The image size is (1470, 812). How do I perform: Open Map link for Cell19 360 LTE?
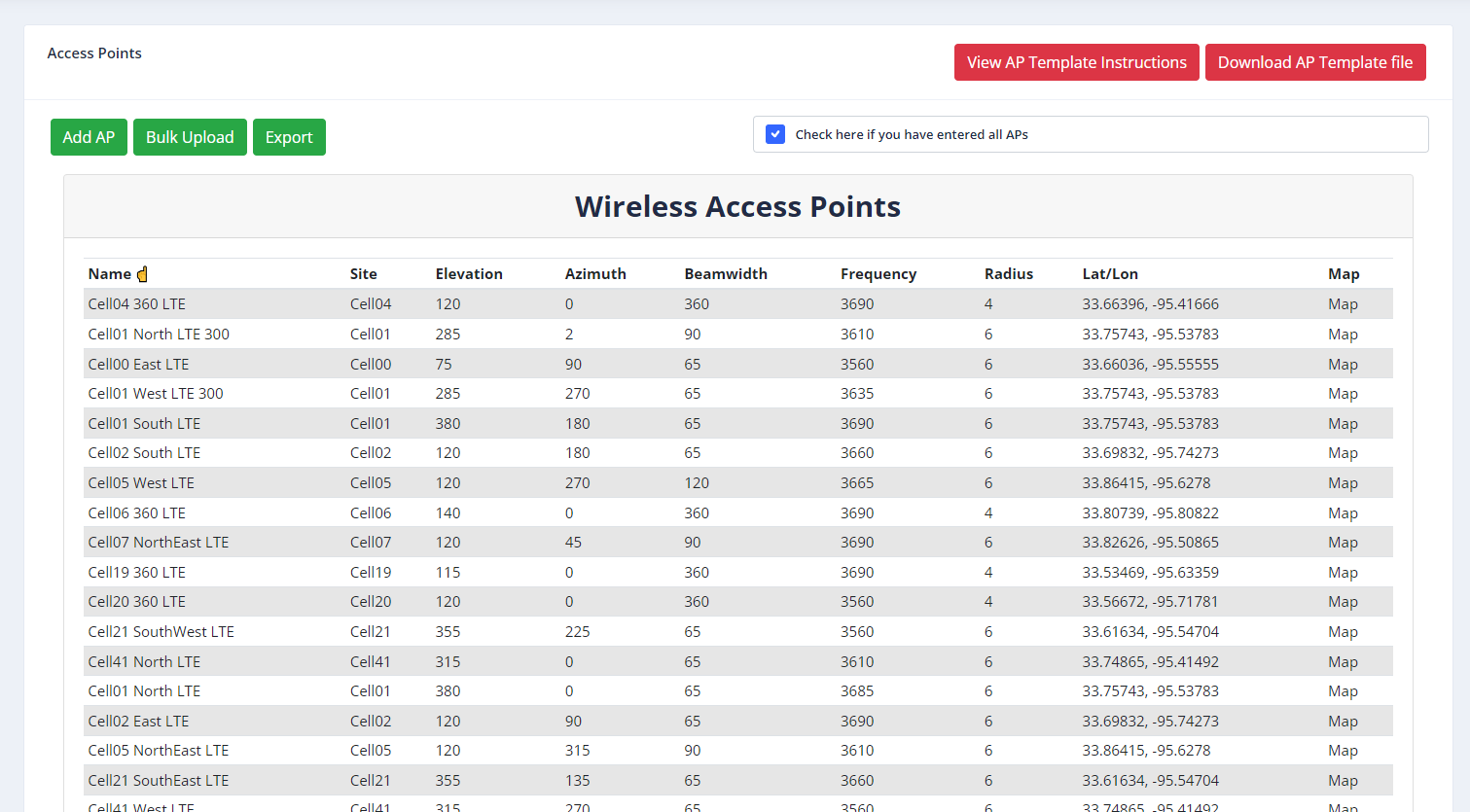coord(1343,573)
